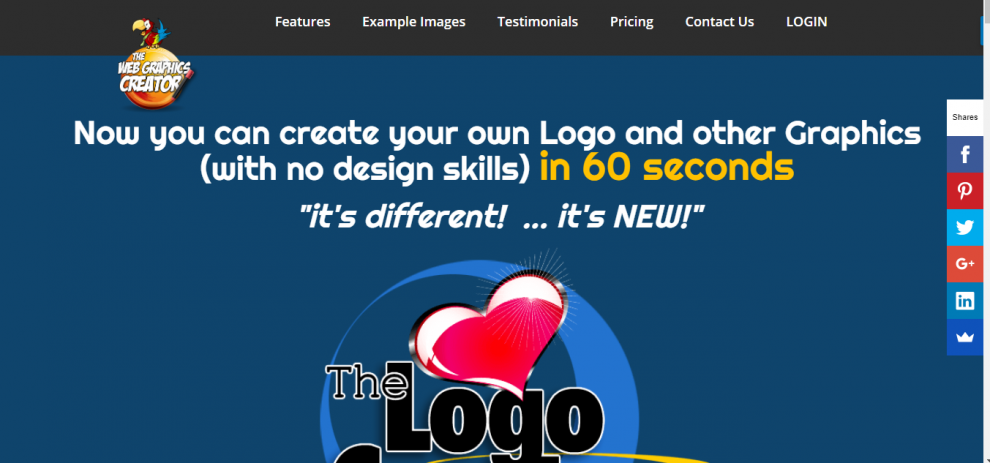The height and width of the screenshot is (463, 990).
Task: Click the LOGIN link
Action: [x=806, y=21]
